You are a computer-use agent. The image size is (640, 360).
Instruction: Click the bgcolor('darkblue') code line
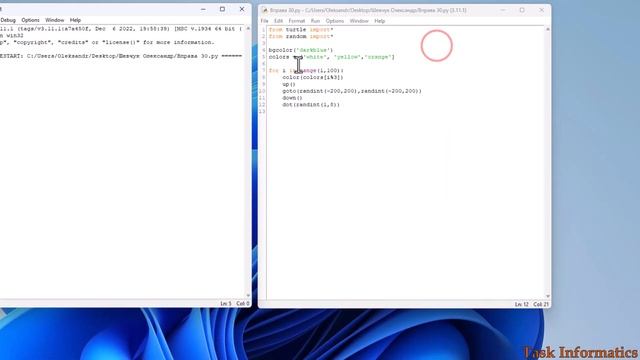[x=301, y=50]
